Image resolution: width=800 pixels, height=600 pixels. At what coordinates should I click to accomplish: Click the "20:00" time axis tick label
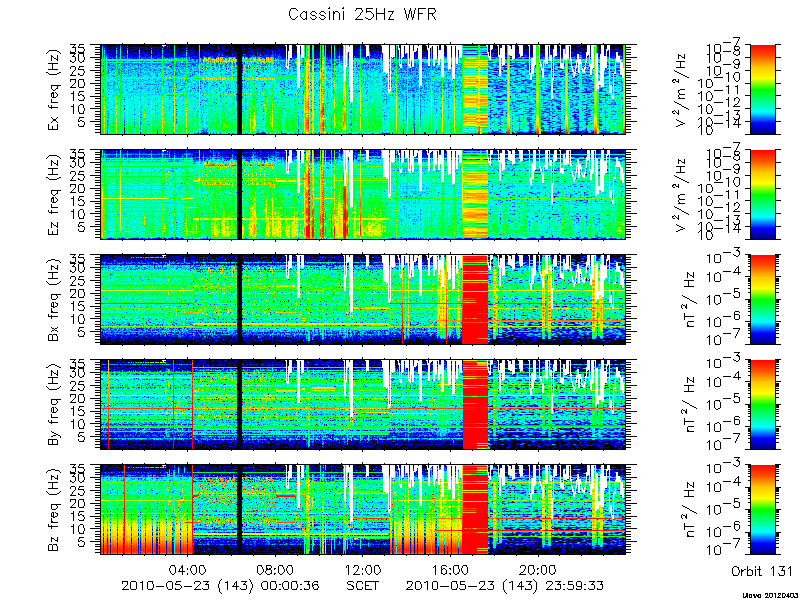(x=539, y=569)
